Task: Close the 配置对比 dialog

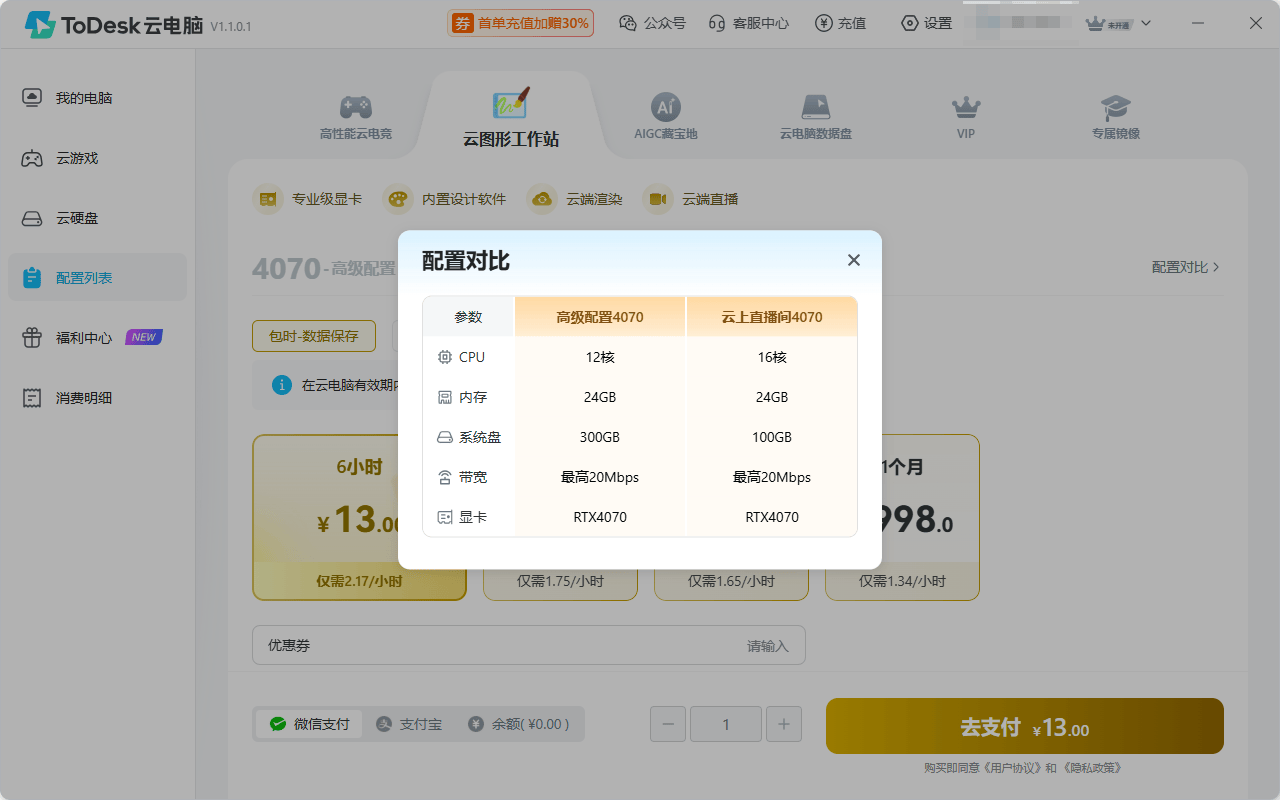Action: click(854, 260)
